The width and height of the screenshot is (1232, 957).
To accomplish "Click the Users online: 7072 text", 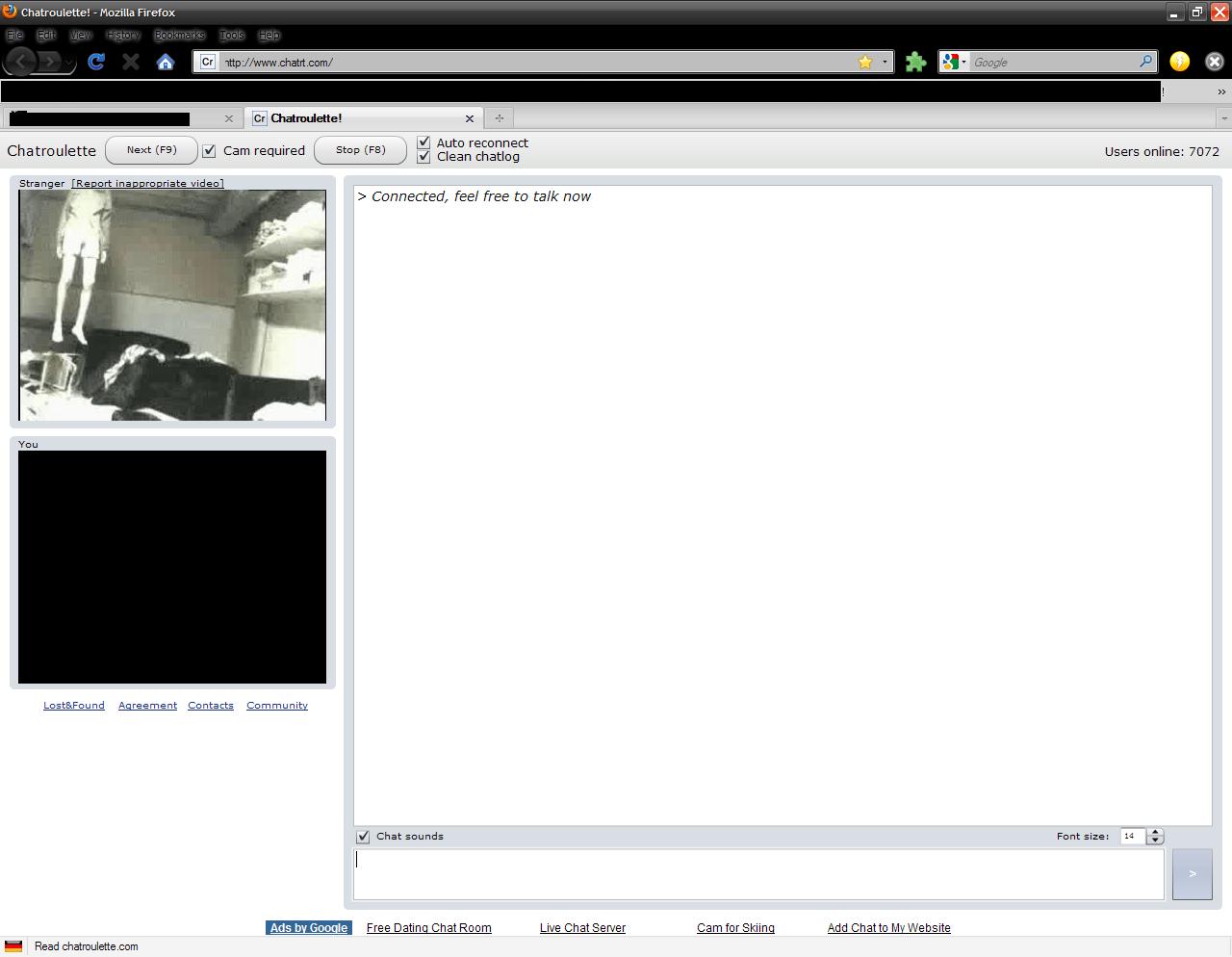I will click(1162, 151).
